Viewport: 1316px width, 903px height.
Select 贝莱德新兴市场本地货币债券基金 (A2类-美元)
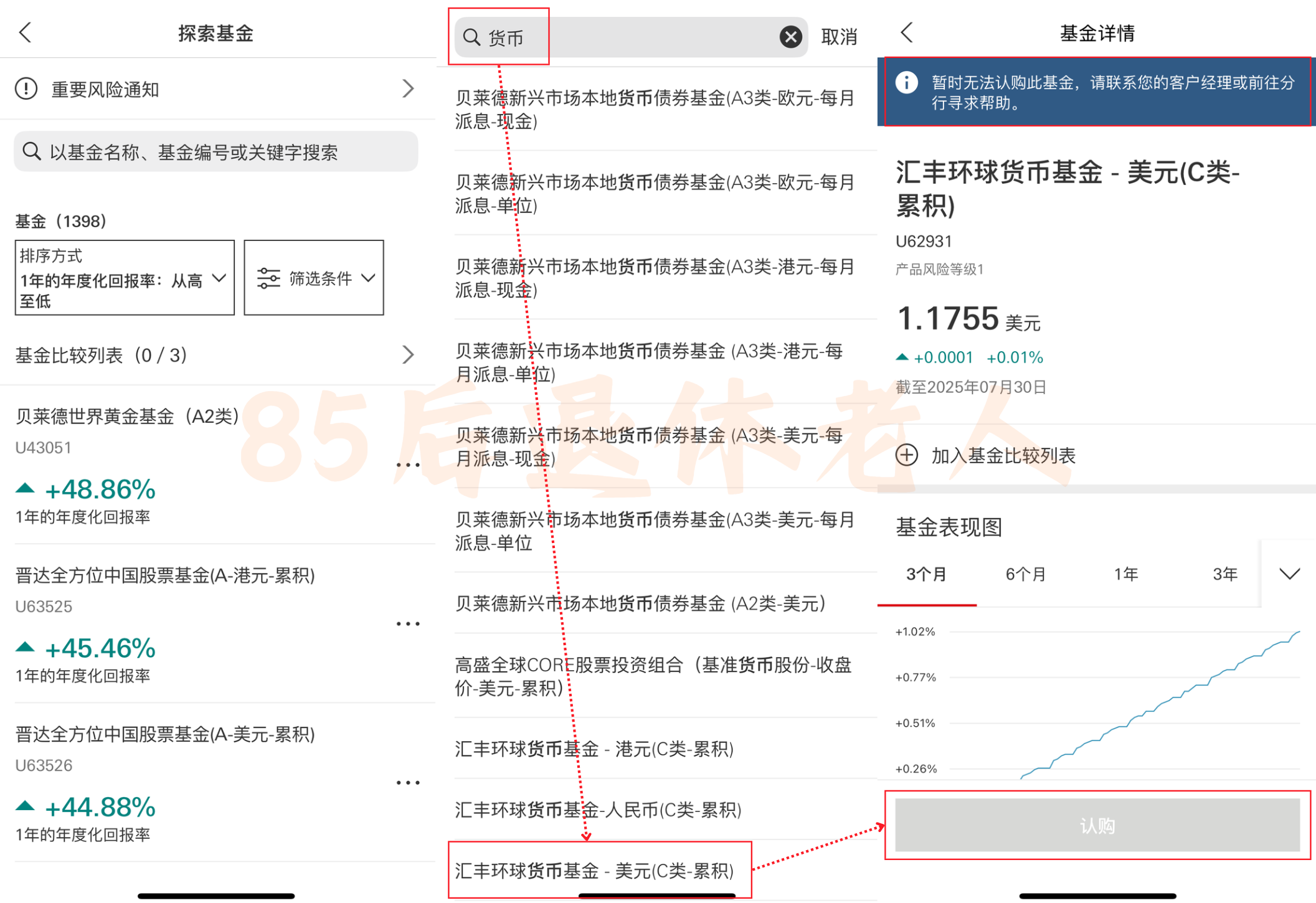pos(641,603)
